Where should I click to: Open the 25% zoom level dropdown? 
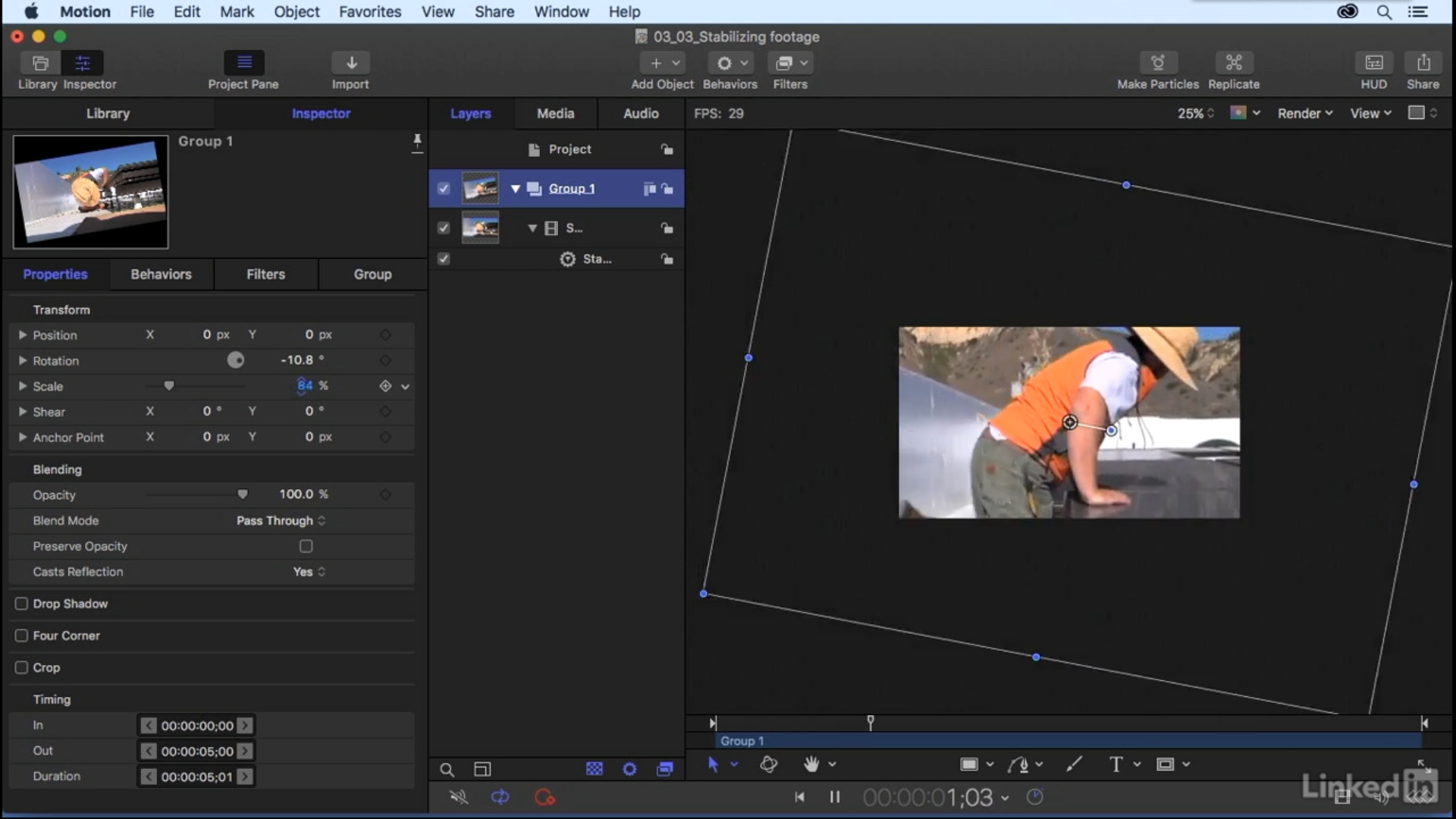click(1196, 113)
